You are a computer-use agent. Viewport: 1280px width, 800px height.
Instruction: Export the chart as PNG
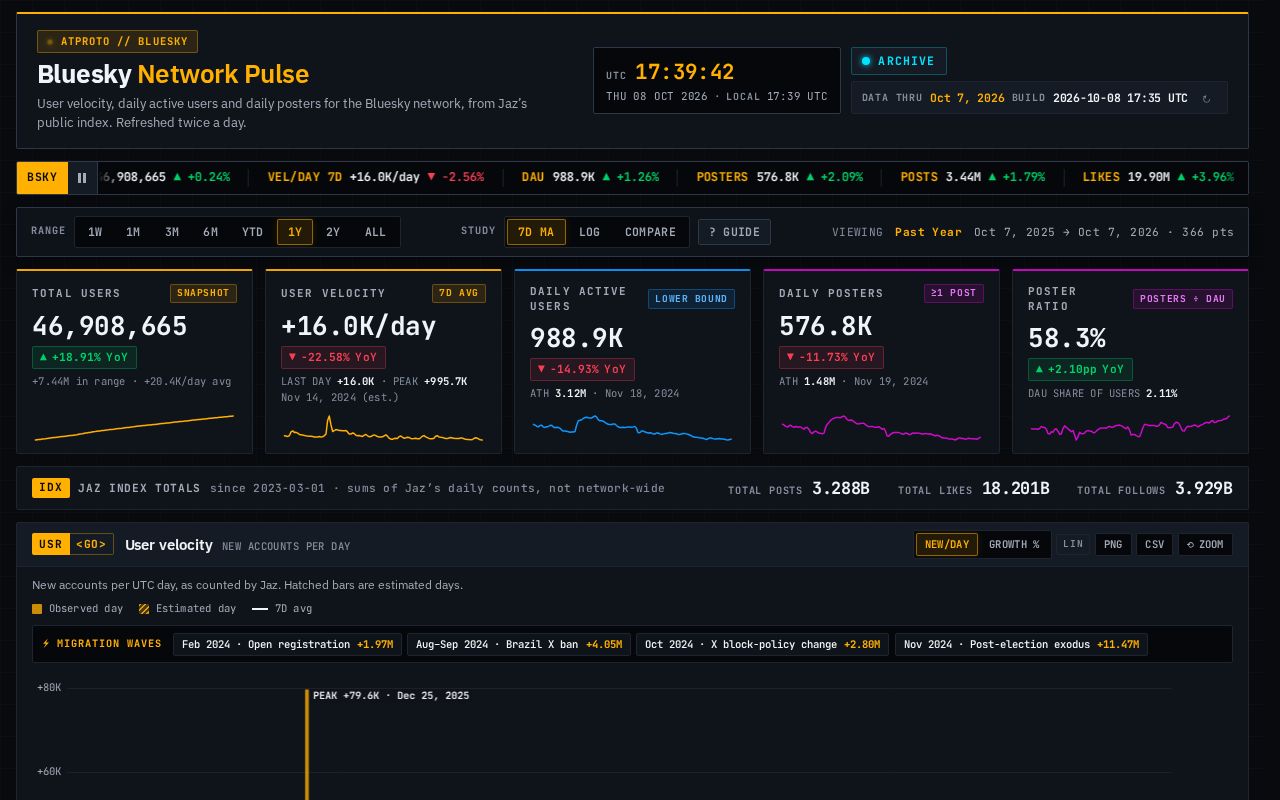click(1113, 544)
